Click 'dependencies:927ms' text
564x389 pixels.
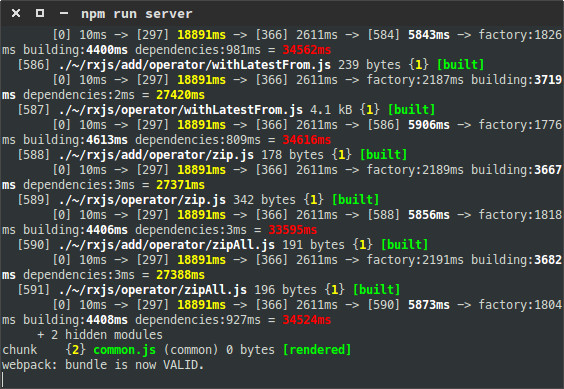tap(198, 320)
